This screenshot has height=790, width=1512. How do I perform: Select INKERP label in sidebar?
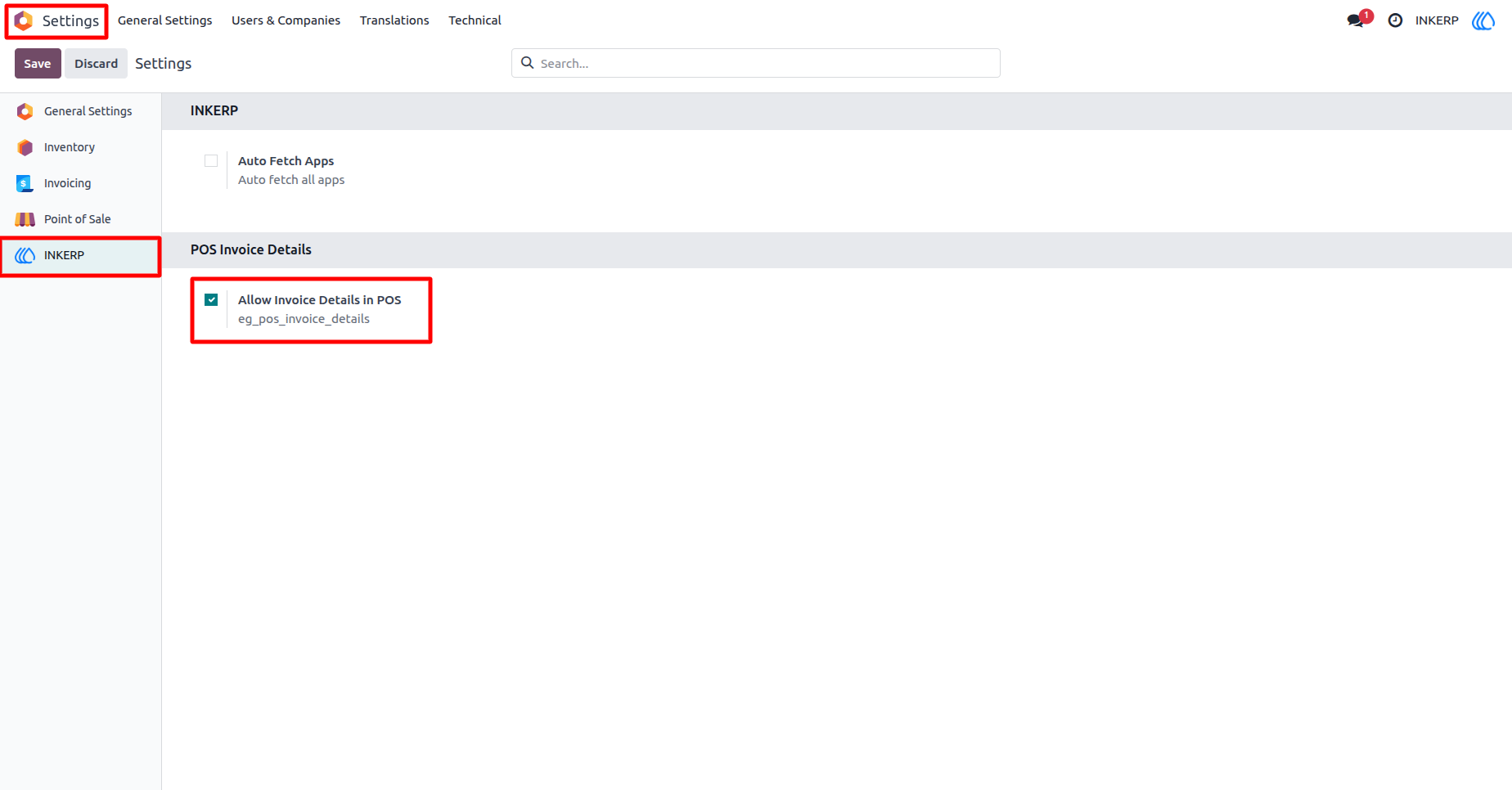pyautogui.click(x=64, y=255)
